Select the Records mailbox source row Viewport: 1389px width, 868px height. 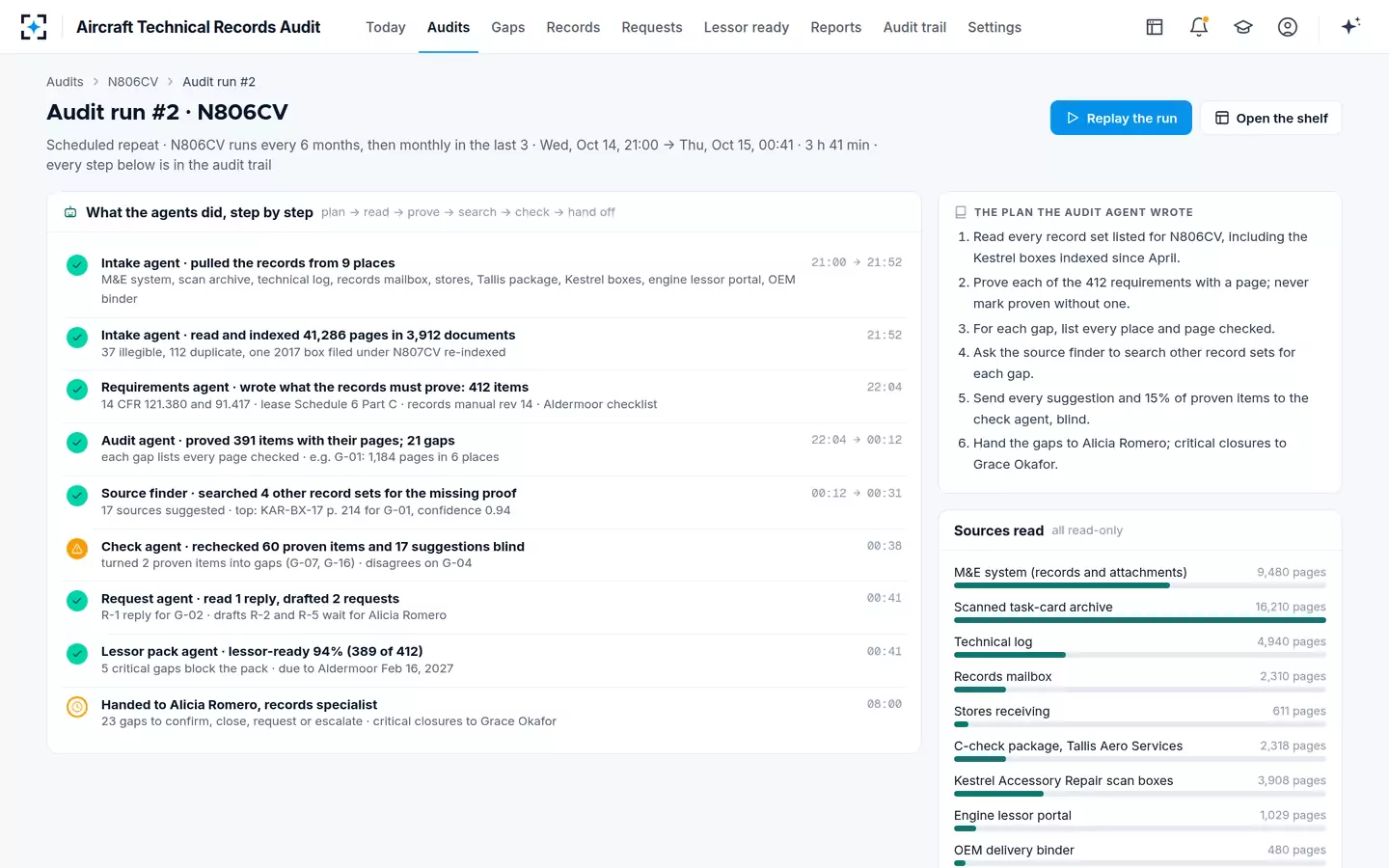click(x=1140, y=681)
